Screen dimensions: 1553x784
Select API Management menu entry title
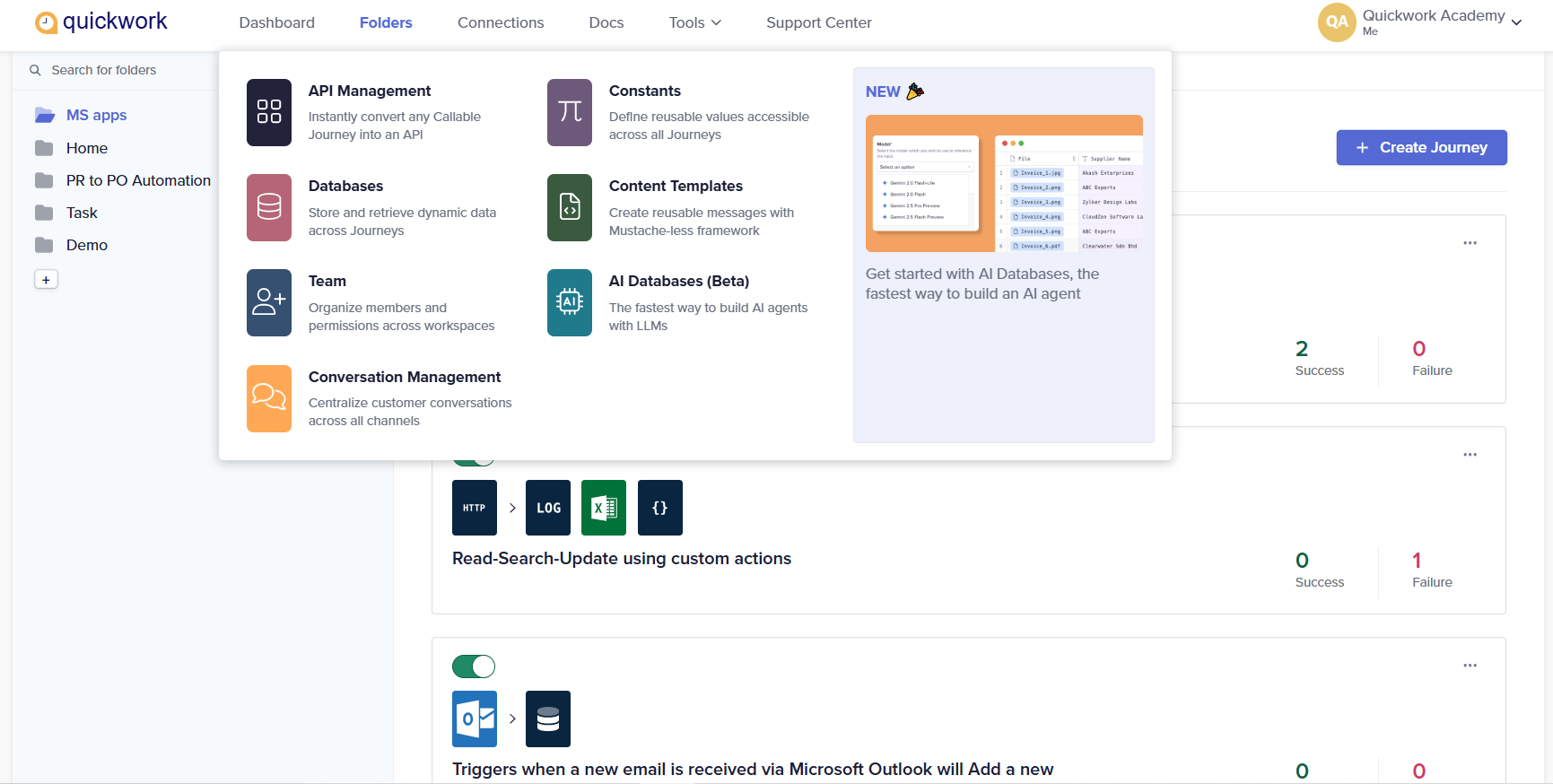pyautogui.click(x=370, y=91)
